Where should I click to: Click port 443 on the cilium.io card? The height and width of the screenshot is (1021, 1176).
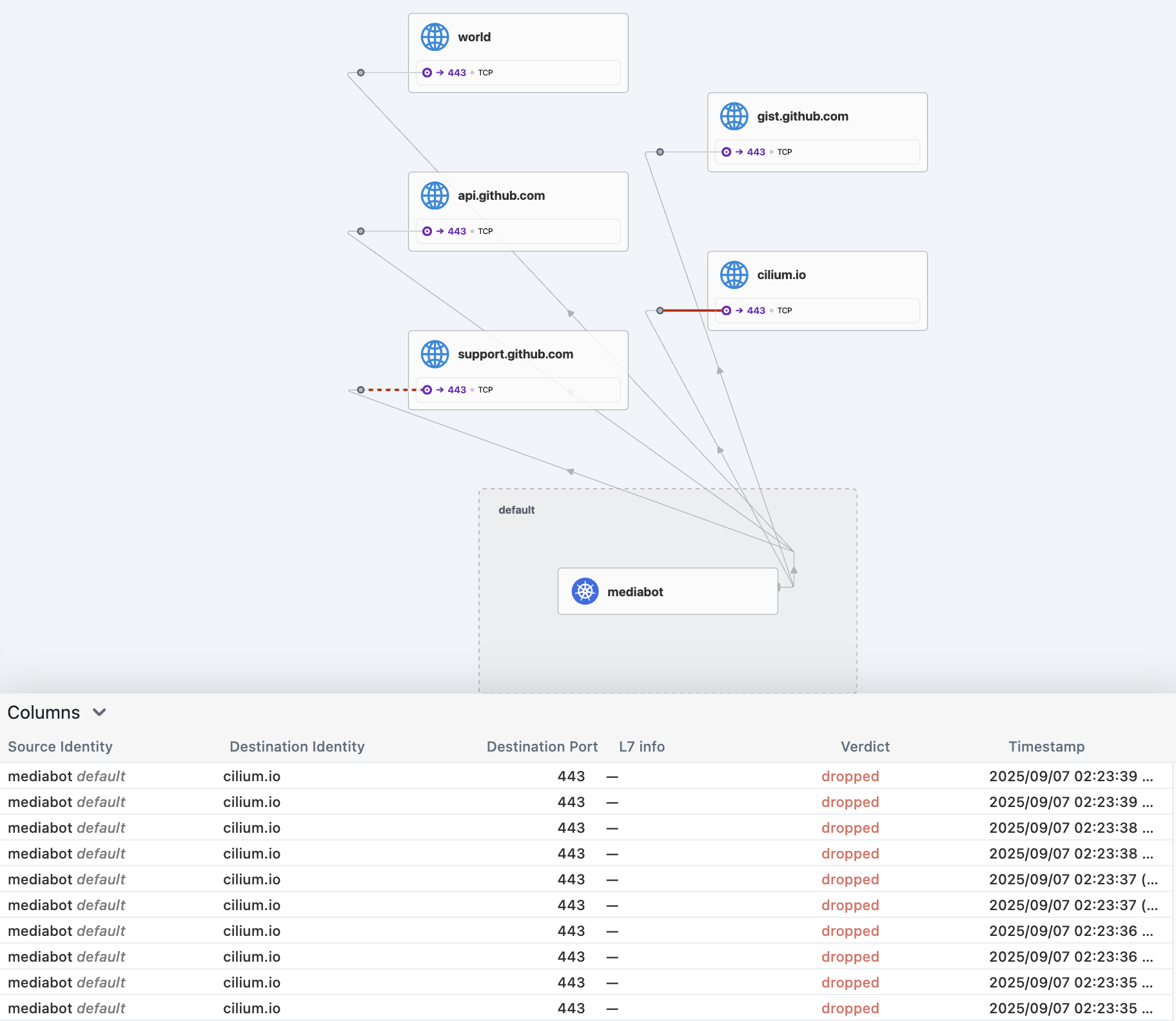click(x=756, y=311)
